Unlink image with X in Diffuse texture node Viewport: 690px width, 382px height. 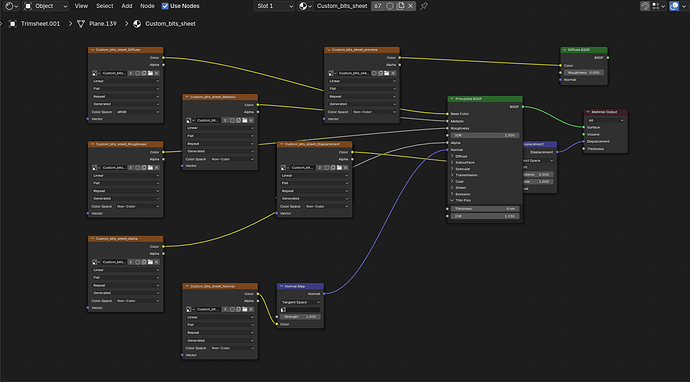157,73
